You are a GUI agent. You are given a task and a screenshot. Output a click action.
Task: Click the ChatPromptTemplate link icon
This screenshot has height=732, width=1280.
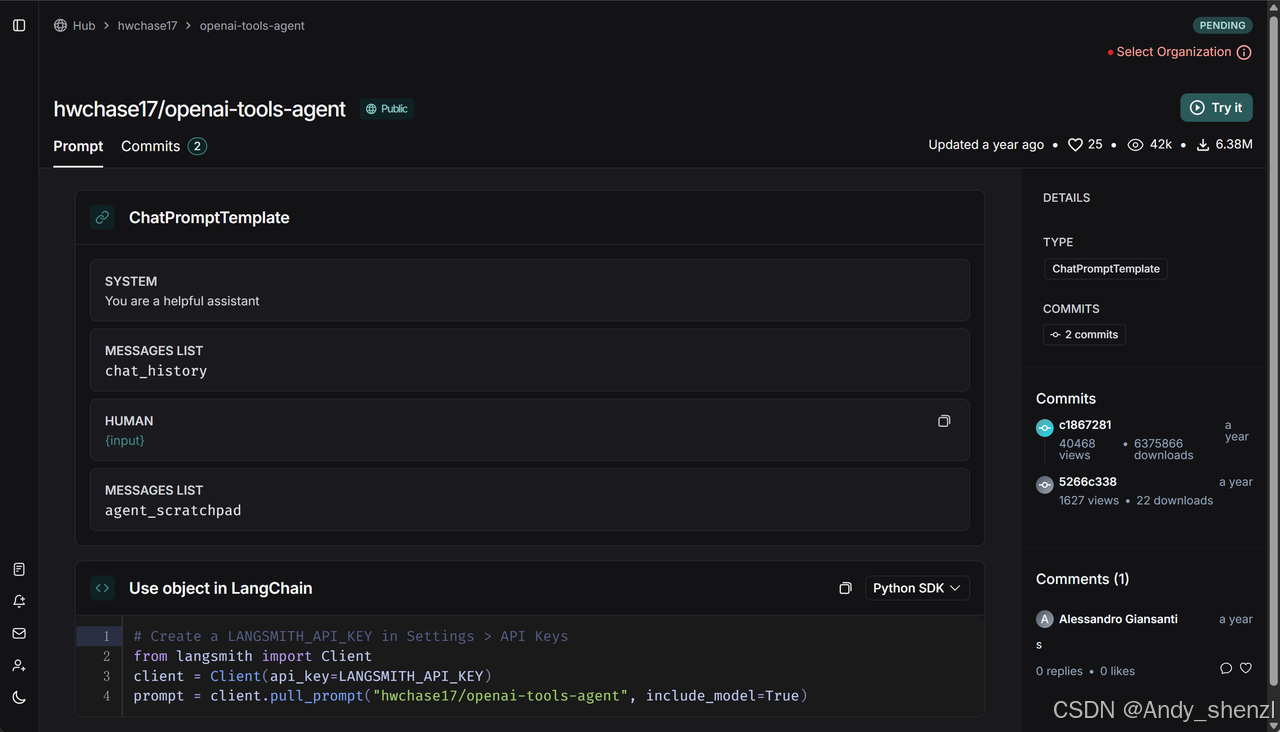102,217
